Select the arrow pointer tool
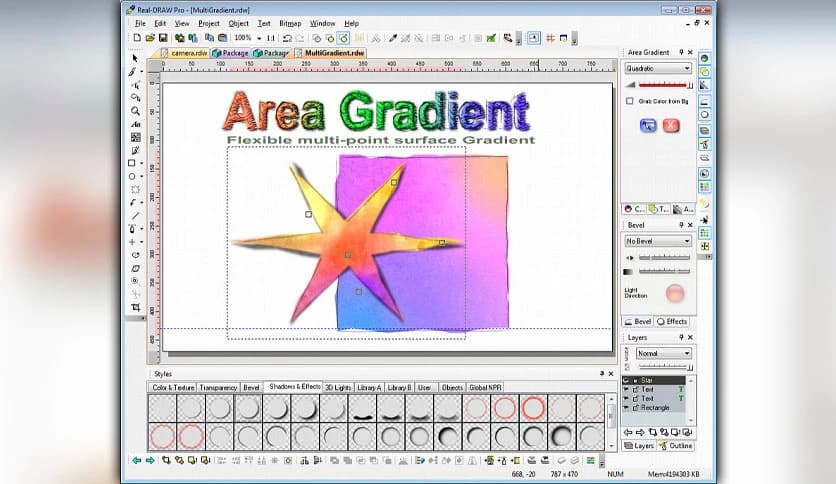This screenshot has height=484, width=836. (135, 58)
